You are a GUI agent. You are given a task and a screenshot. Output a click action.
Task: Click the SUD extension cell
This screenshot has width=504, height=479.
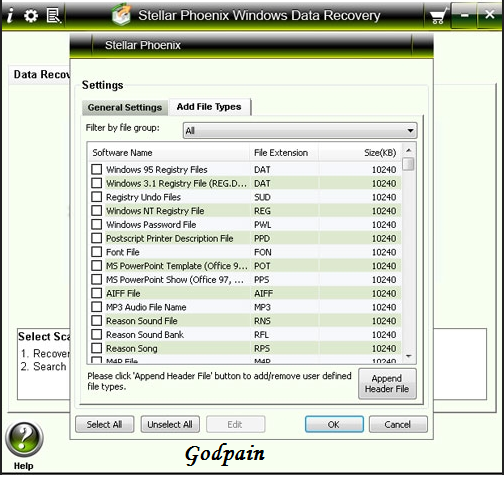click(262, 197)
